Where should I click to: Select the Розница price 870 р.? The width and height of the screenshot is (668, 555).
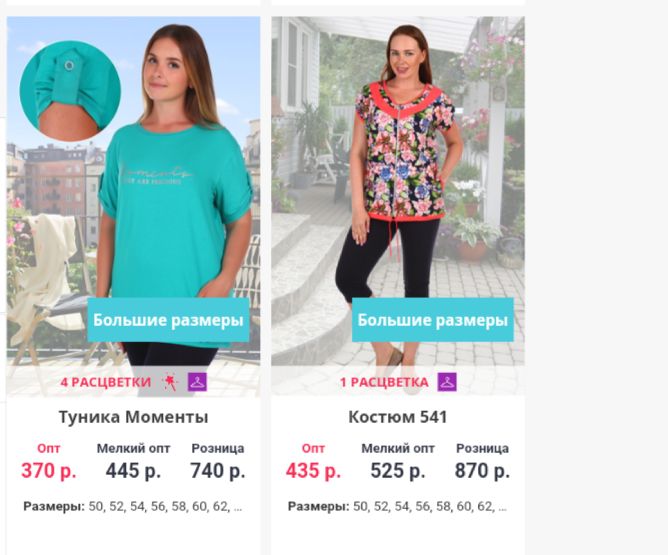(x=482, y=471)
